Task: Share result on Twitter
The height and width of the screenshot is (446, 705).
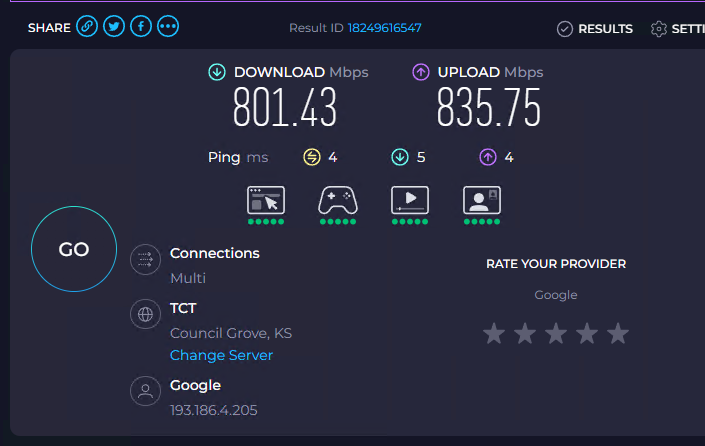Action: [x=114, y=27]
